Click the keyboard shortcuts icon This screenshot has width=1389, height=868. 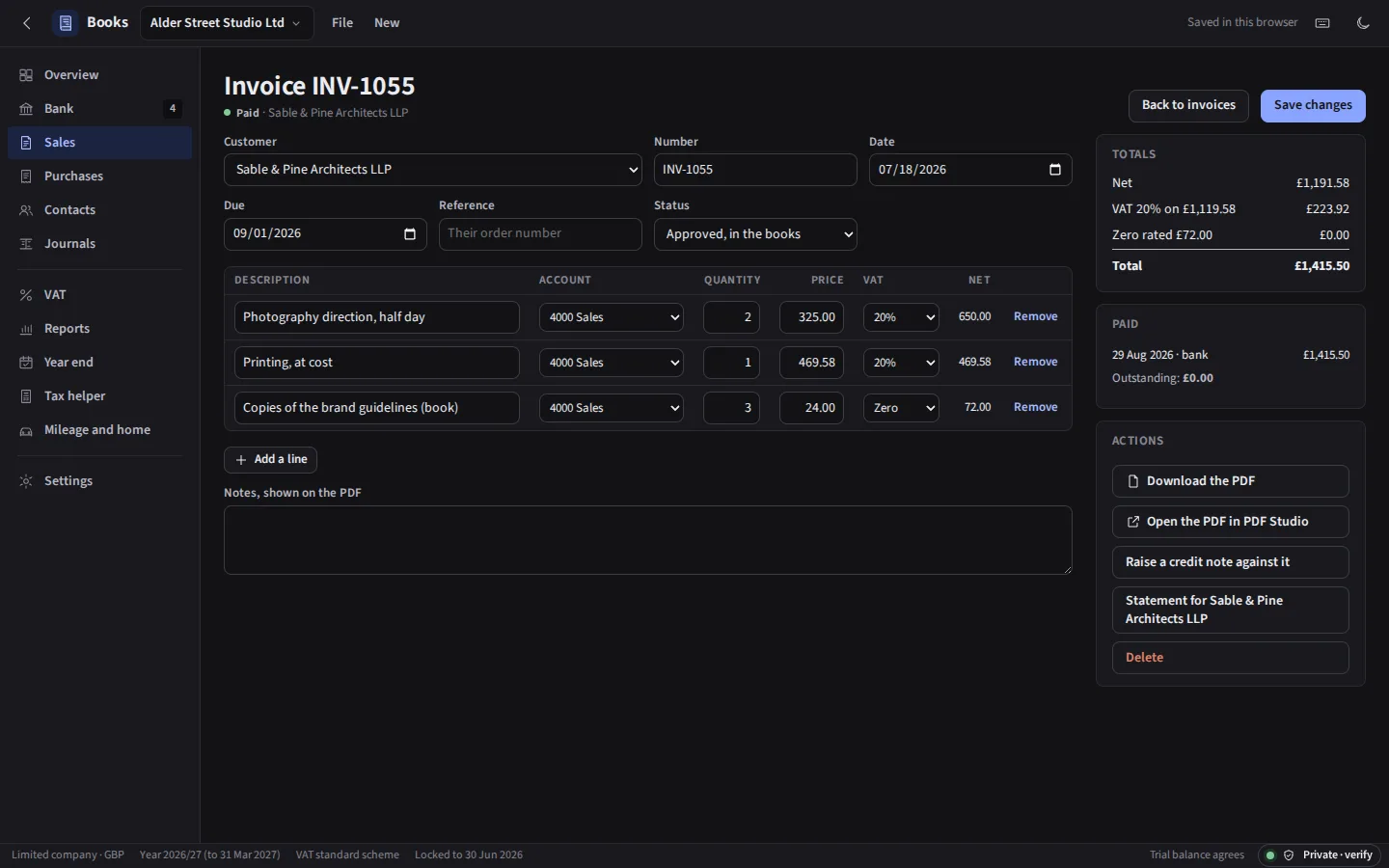click(x=1322, y=23)
